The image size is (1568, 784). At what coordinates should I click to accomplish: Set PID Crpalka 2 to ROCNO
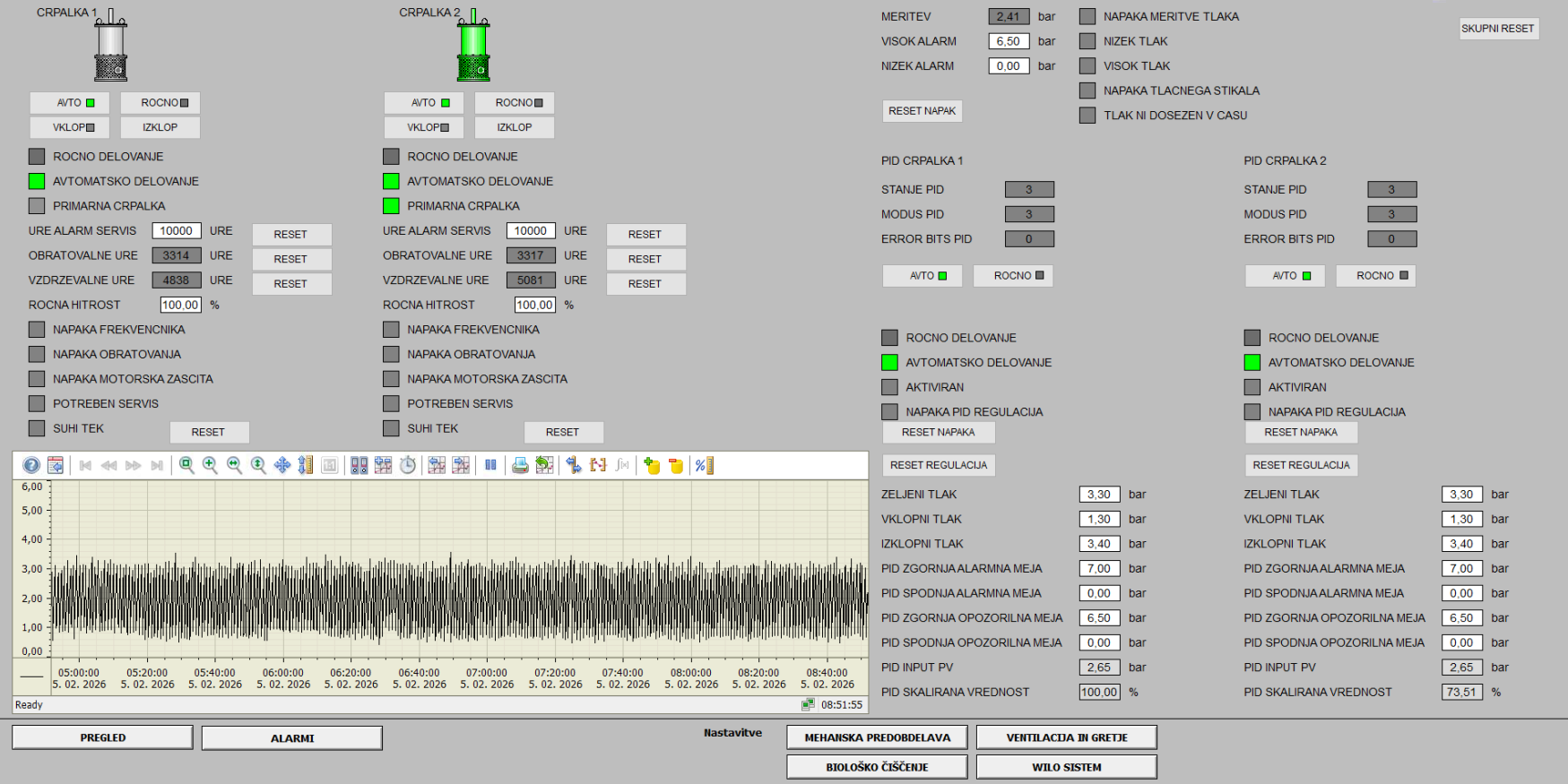[1375, 276]
